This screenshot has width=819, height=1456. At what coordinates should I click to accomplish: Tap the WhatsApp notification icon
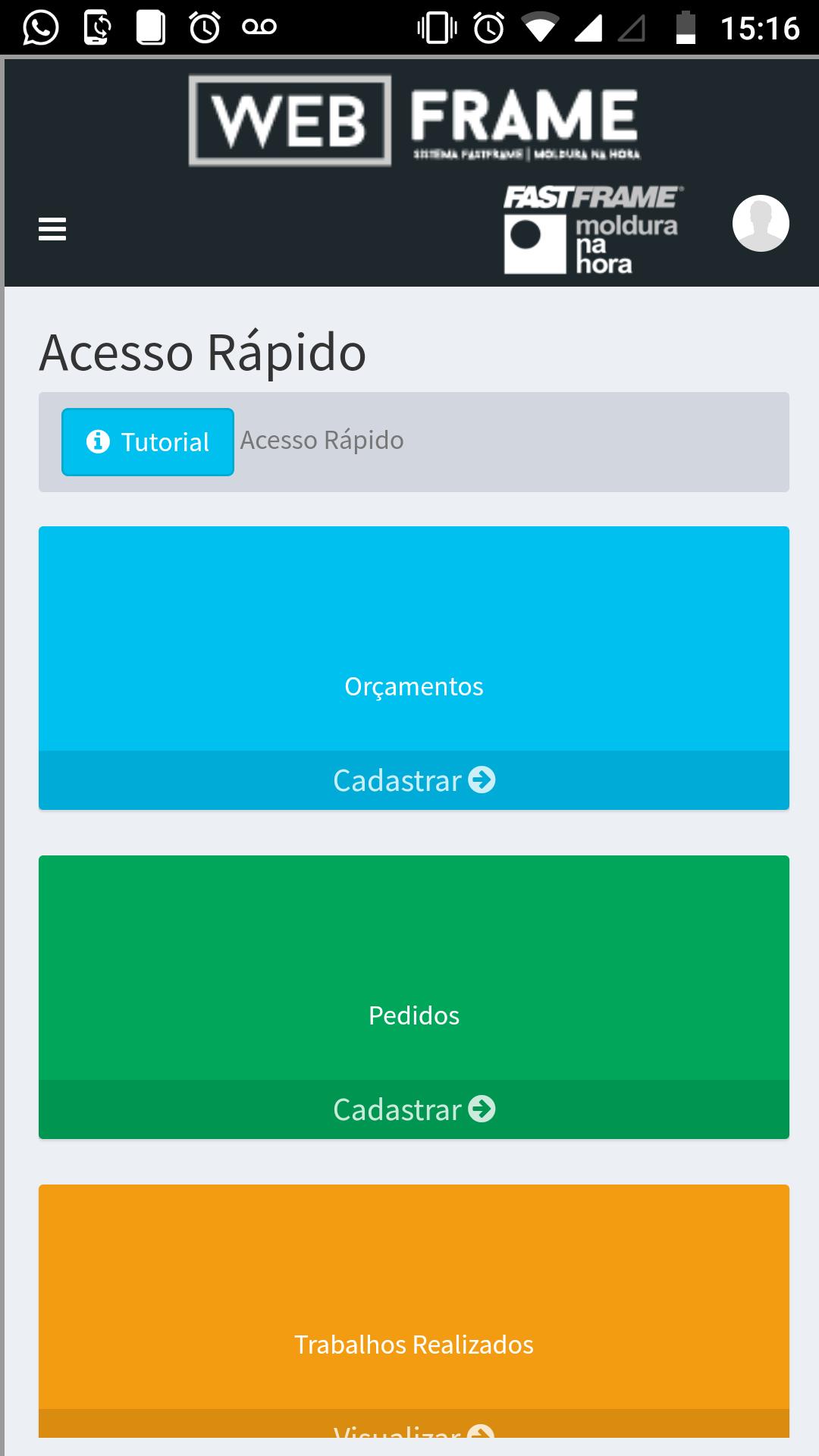(41, 28)
